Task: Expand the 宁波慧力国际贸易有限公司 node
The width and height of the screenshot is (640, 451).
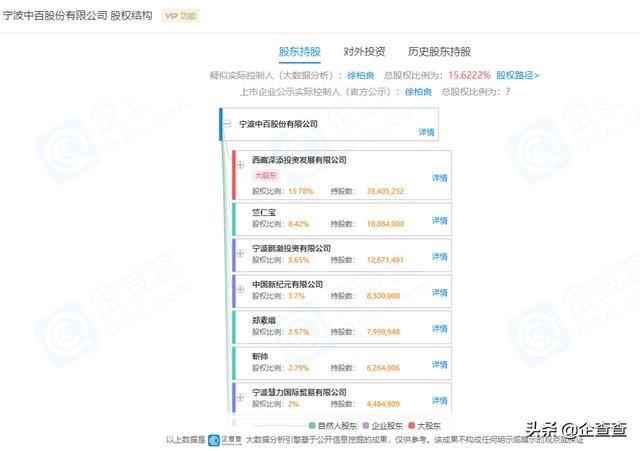Action: point(240,397)
